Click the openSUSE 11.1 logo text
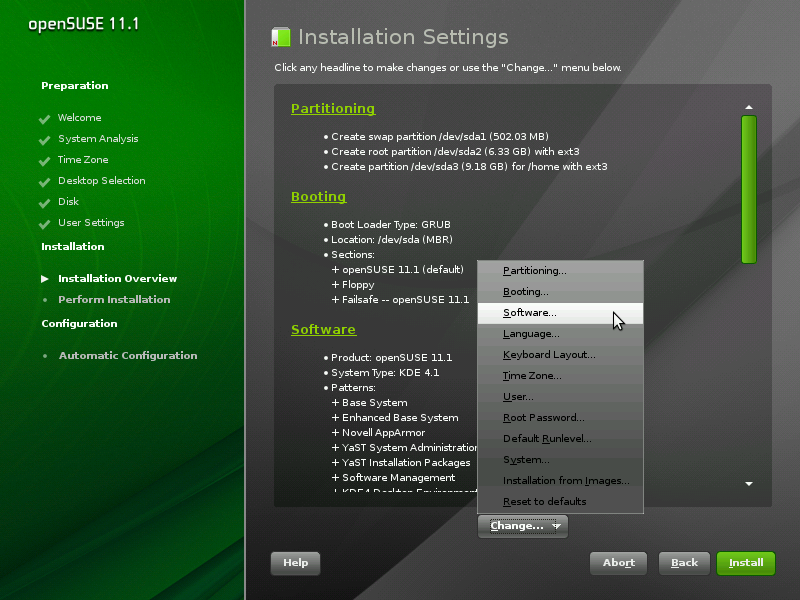Image resolution: width=800 pixels, height=600 pixels. pyautogui.click(x=84, y=24)
